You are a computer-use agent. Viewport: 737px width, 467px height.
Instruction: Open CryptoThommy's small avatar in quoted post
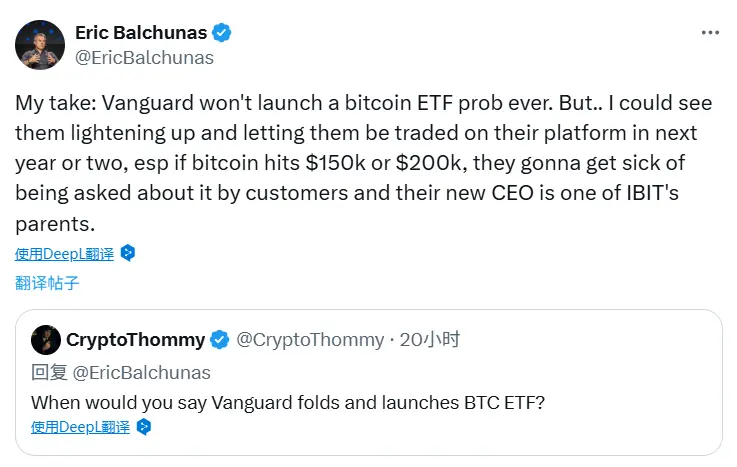46,340
